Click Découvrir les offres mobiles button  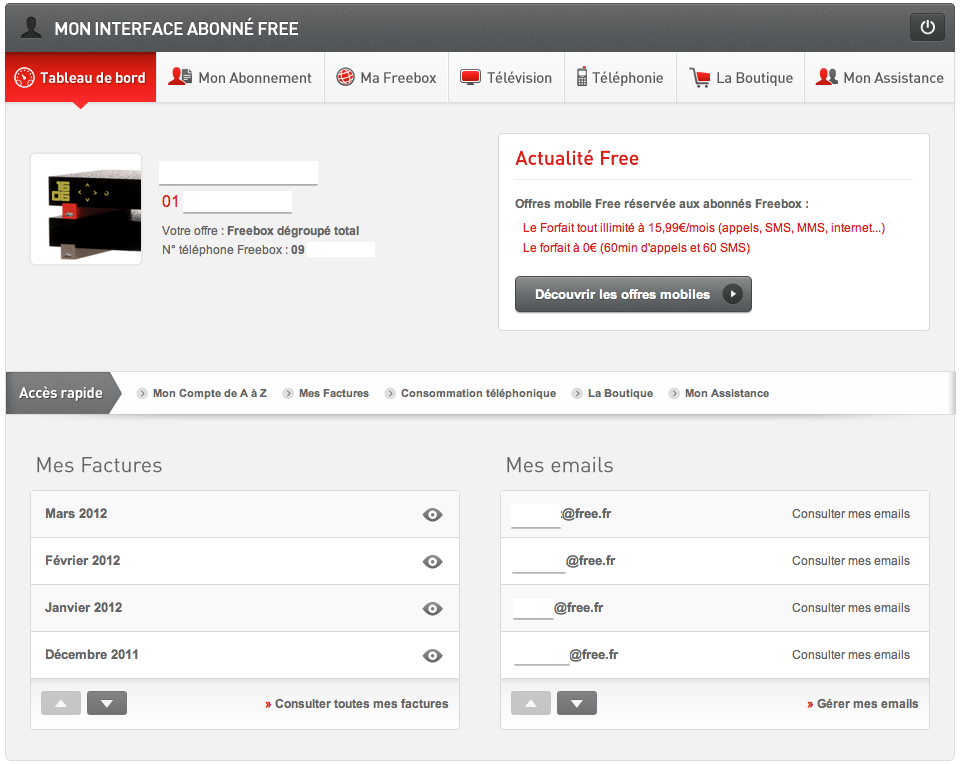point(633,294)
